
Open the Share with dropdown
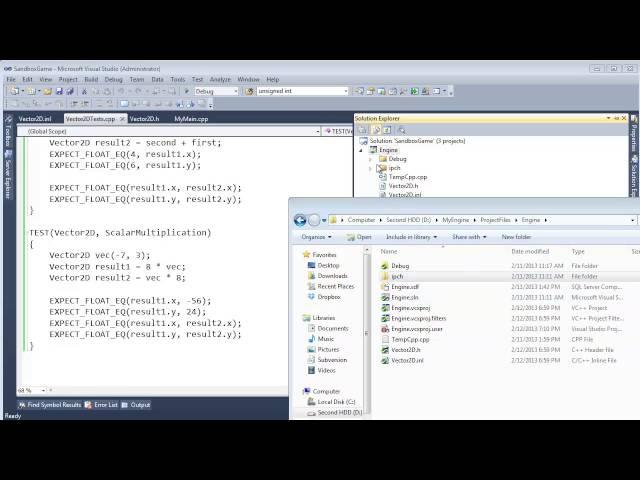[x=469, y=237]
